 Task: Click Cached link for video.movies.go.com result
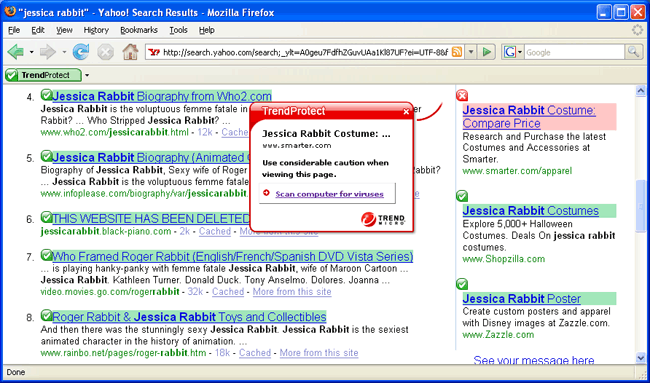pyautogui.click(x=228, y=292)
